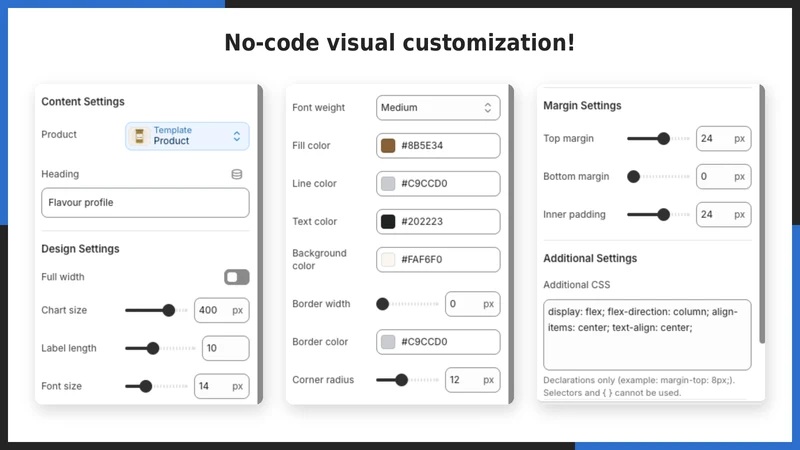Click the Additional CSS text area
800x450 pixels.
click(x=647, y=335)
